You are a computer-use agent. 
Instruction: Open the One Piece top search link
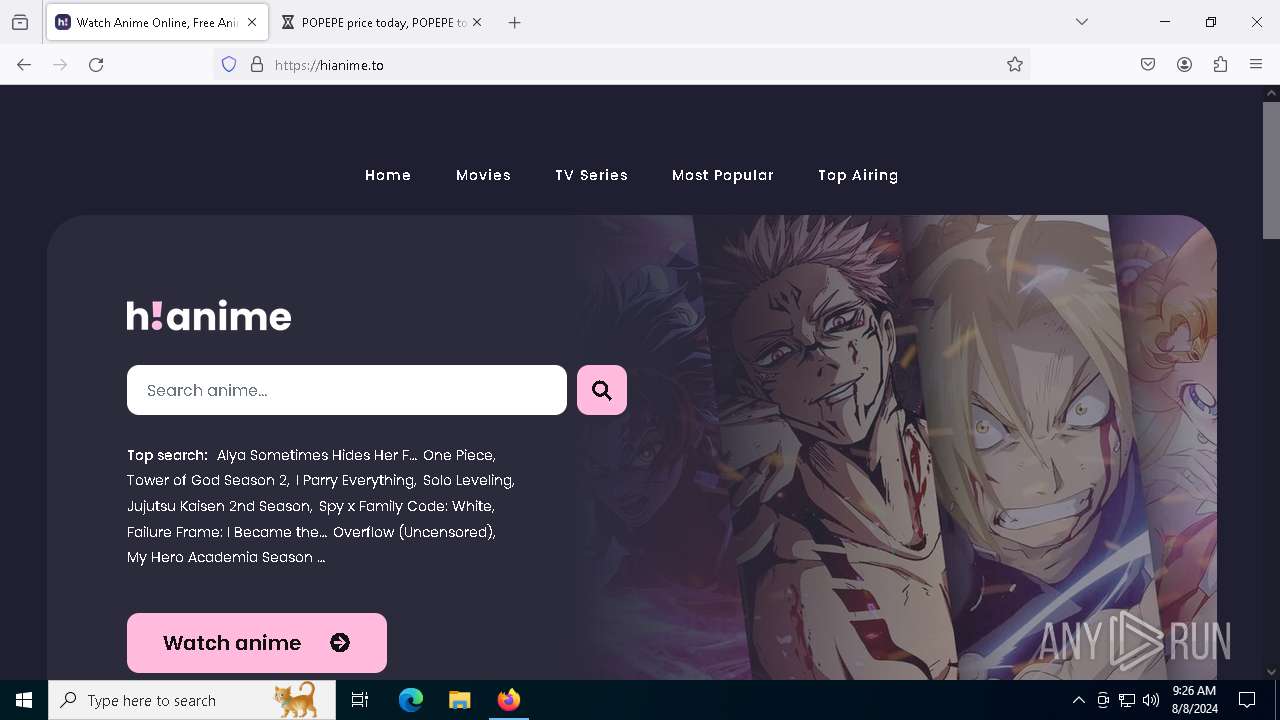point(459,455)
